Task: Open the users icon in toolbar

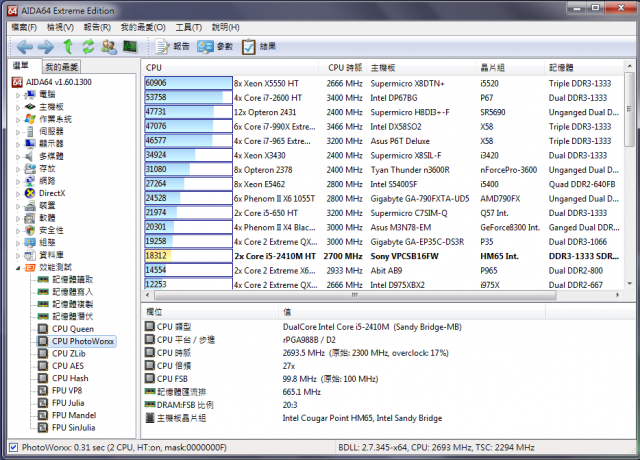Action: pyautogui.click(x=109, y=47)
